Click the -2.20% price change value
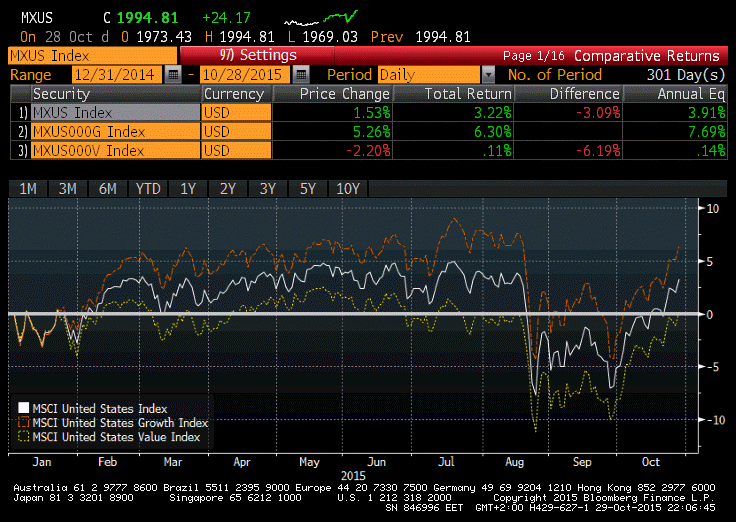 click(368, 151)
